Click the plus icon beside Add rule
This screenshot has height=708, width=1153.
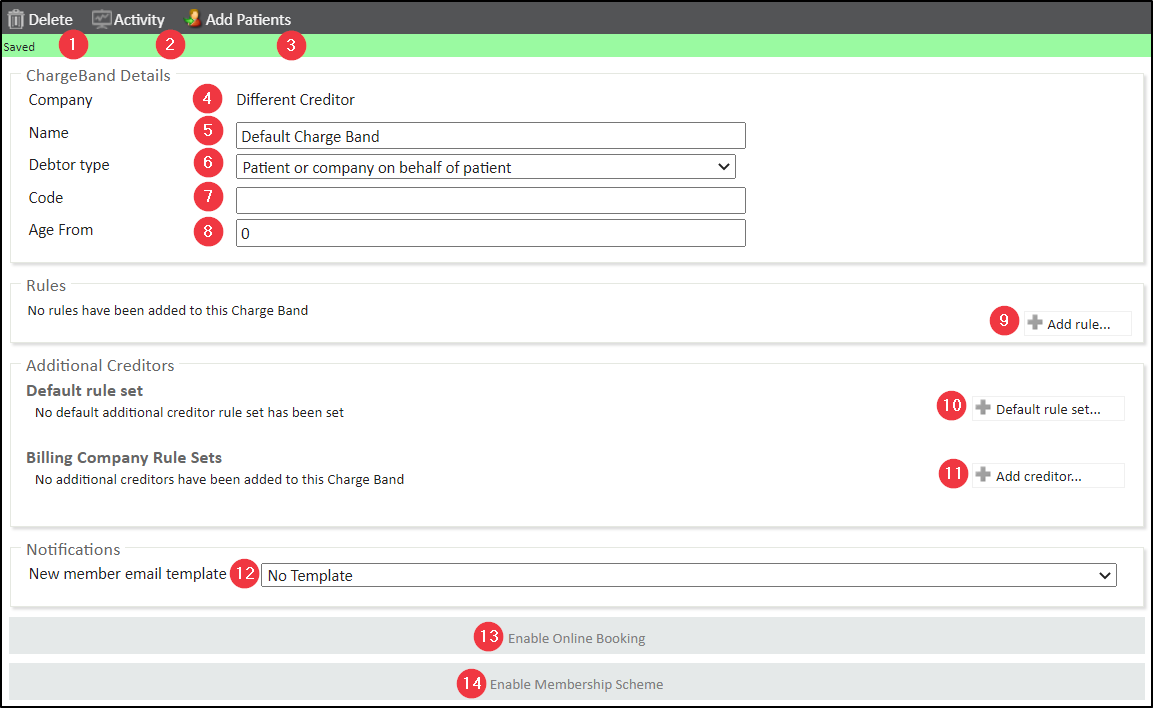1035,323
